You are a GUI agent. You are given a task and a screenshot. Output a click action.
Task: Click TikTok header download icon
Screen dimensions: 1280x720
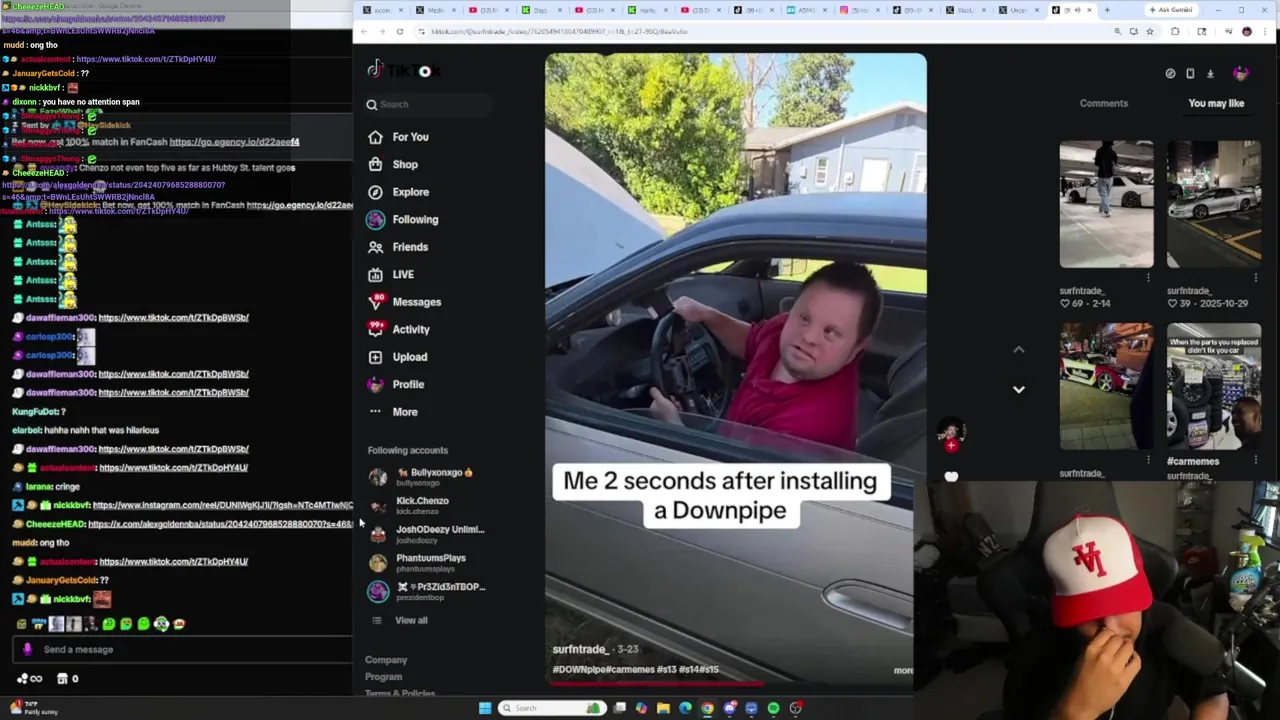(x=1210, y=73)
